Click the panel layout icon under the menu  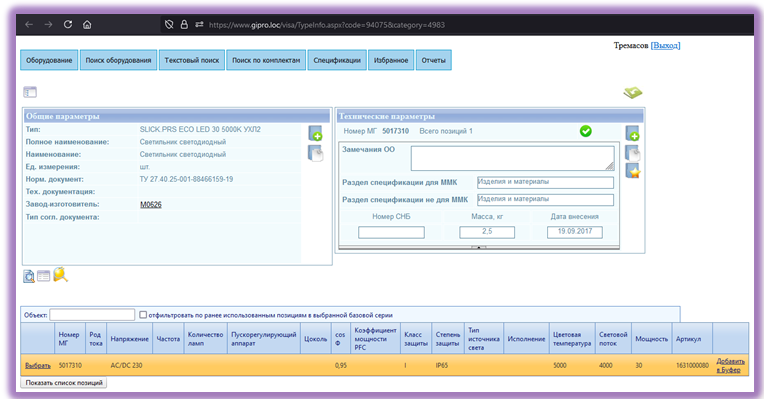(30, 92)
